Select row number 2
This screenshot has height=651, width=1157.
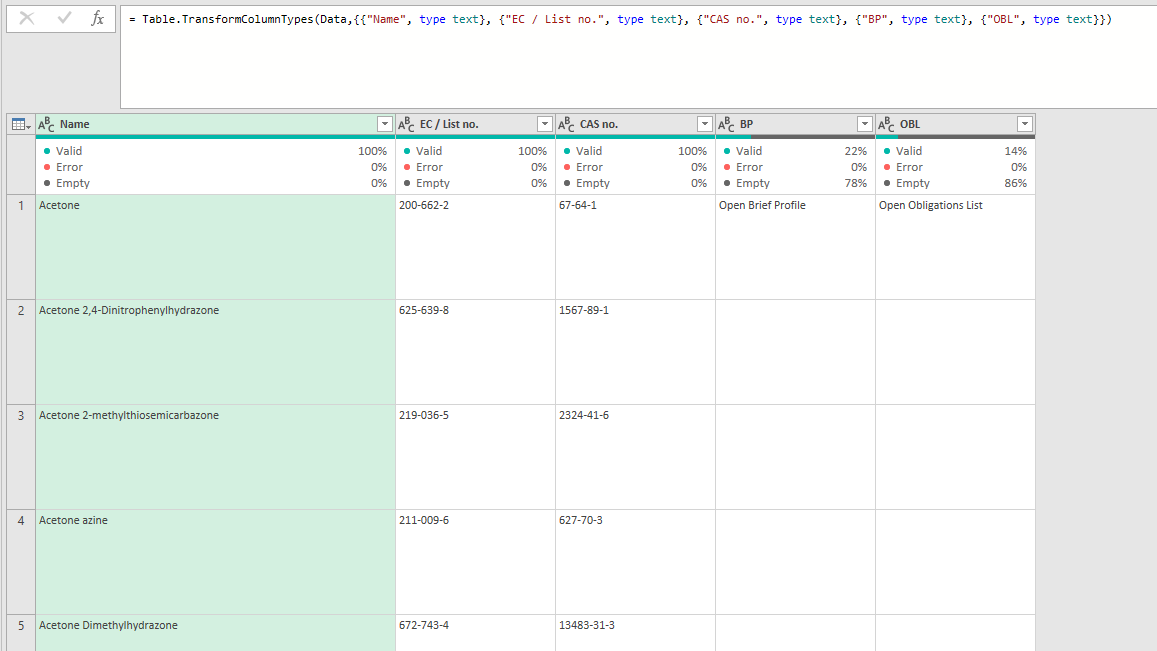pyautogui.click(x=21, y=352)
